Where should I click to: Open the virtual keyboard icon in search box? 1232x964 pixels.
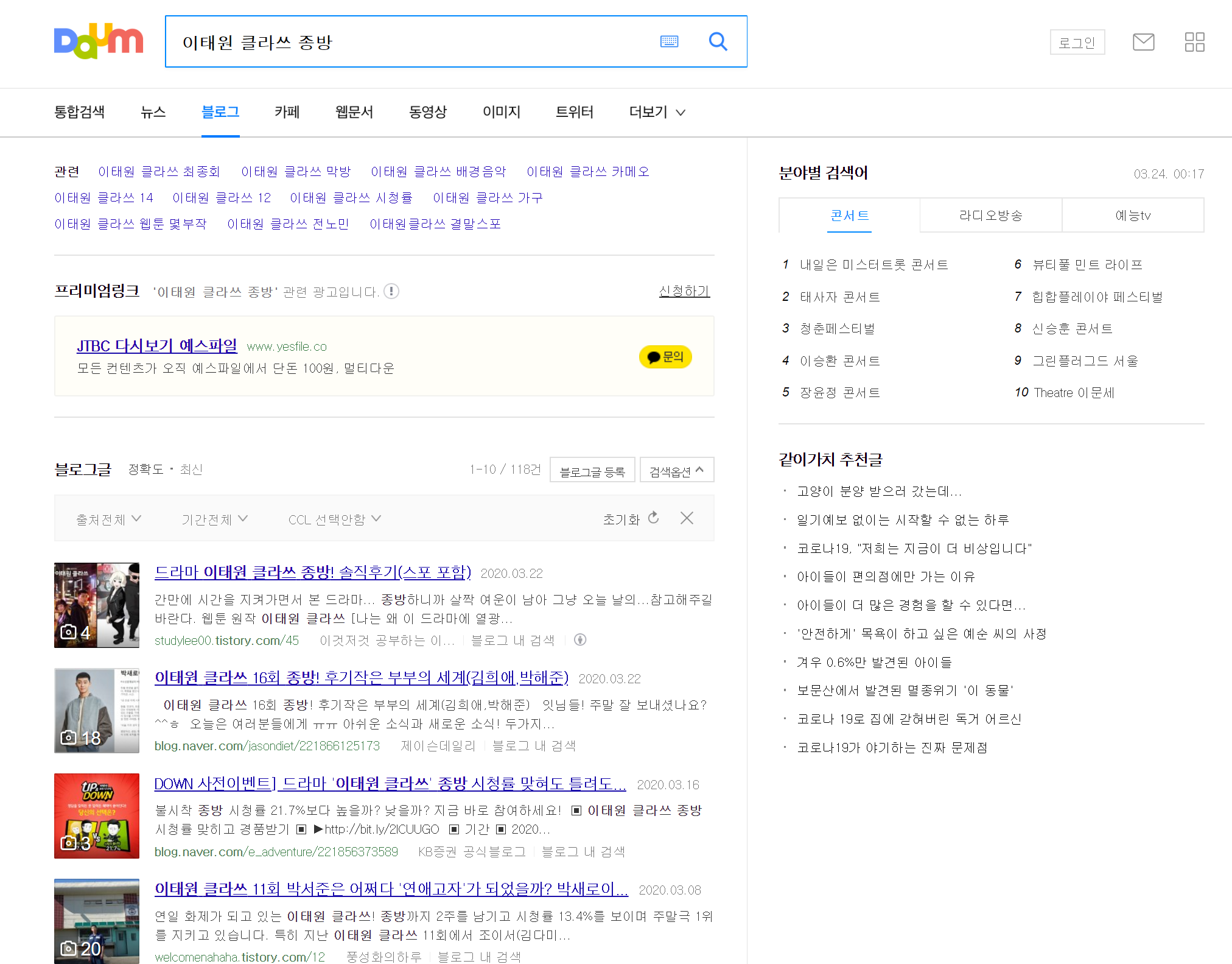669,41
